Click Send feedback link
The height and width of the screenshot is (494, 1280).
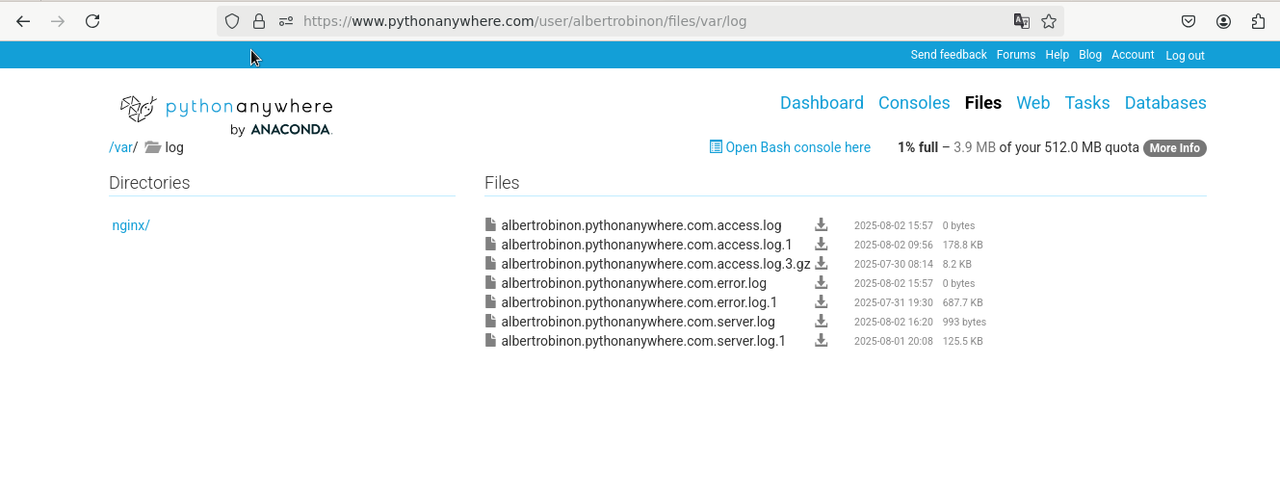click(949, 55)
